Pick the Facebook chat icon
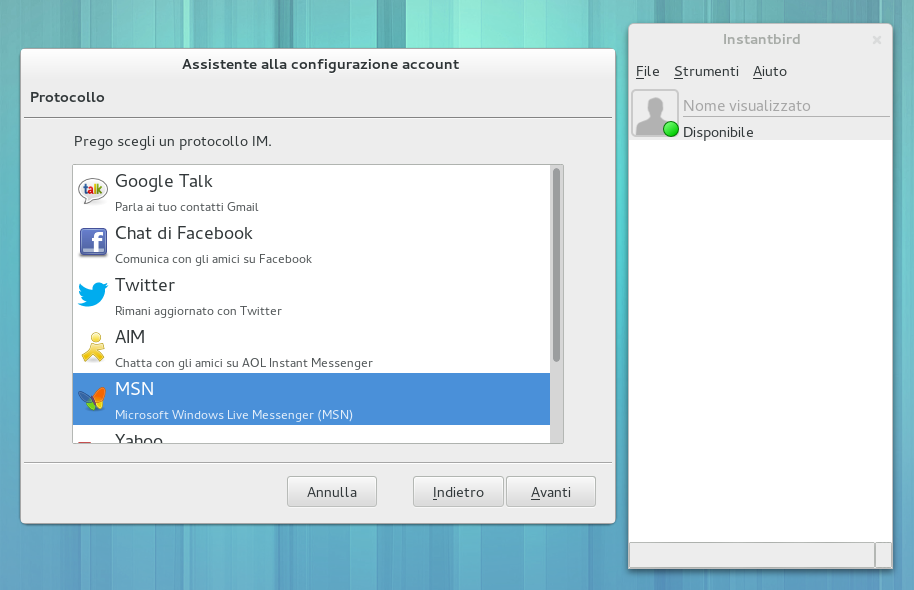This screenshot has width=914, height=590. tap(93, 243)
